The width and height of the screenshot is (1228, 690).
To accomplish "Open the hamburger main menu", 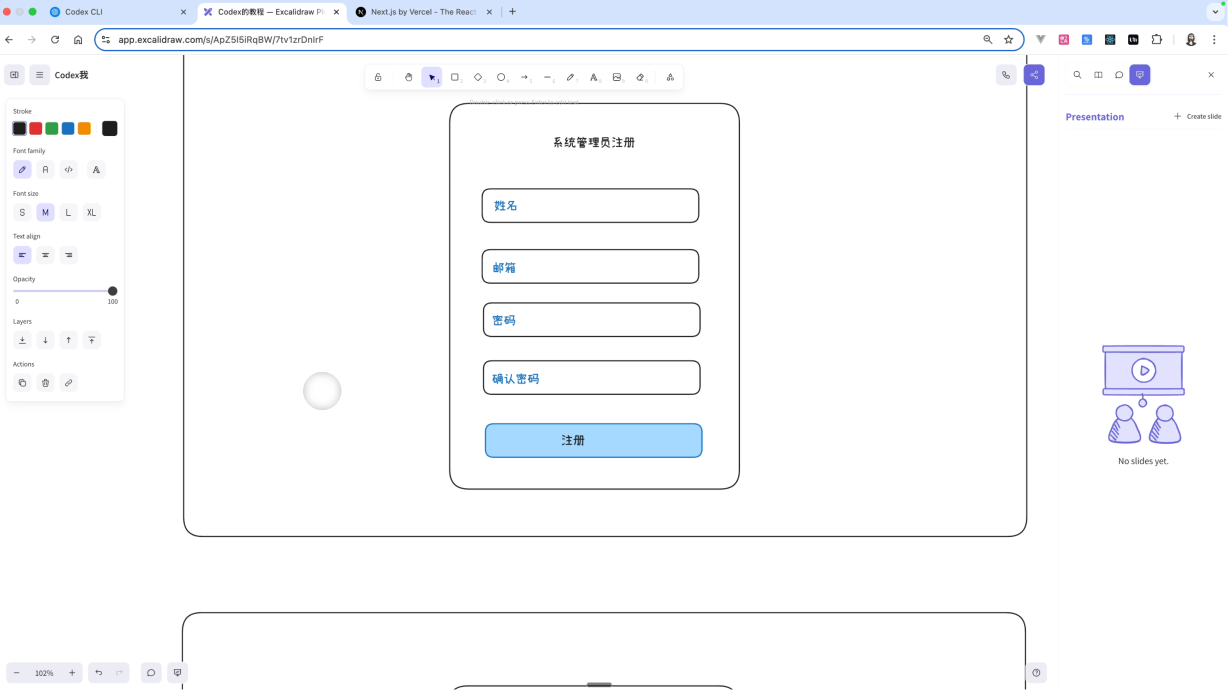I will point(39,75).
